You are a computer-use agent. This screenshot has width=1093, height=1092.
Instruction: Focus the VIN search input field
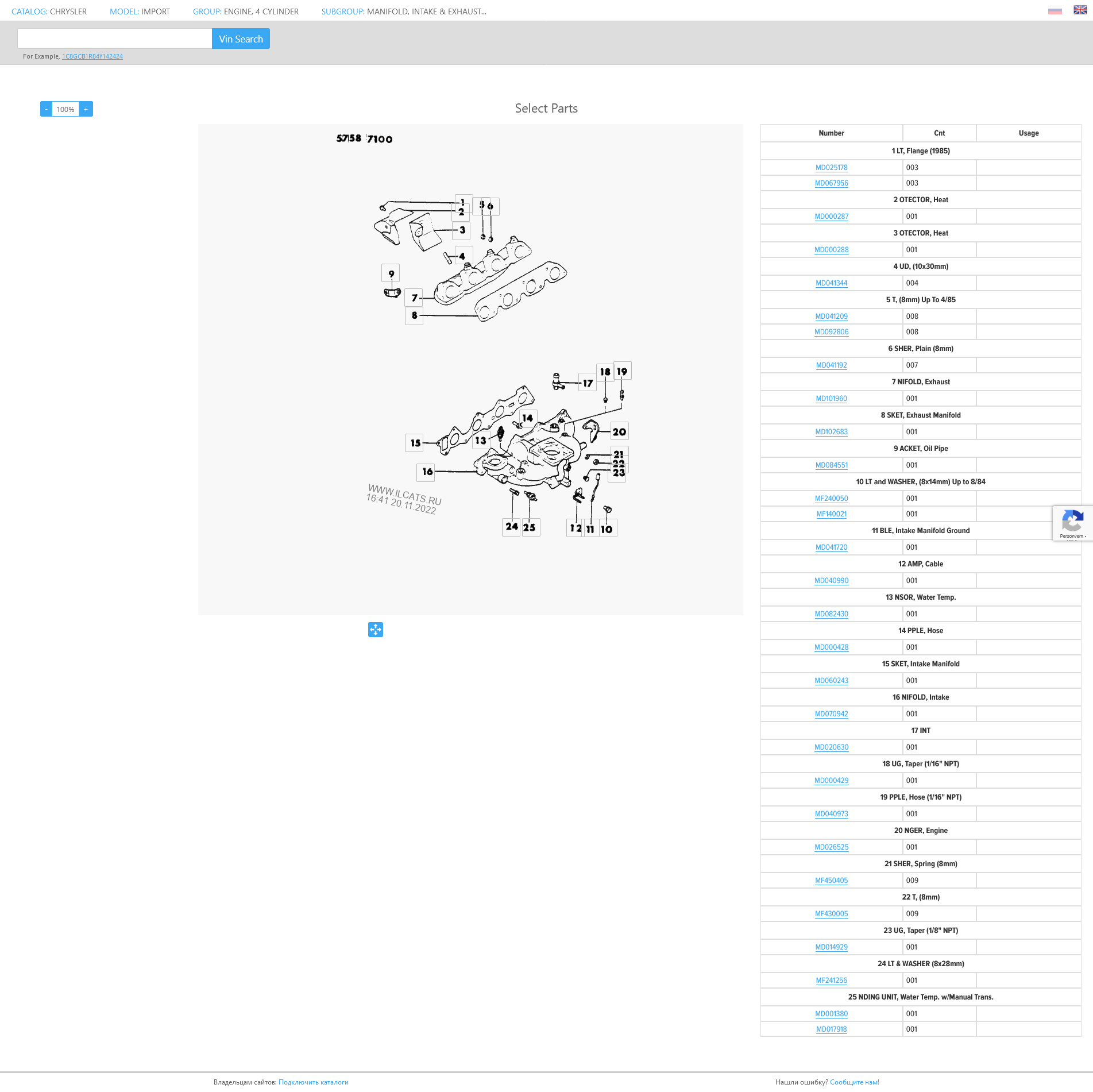click(x=115, y=39)
